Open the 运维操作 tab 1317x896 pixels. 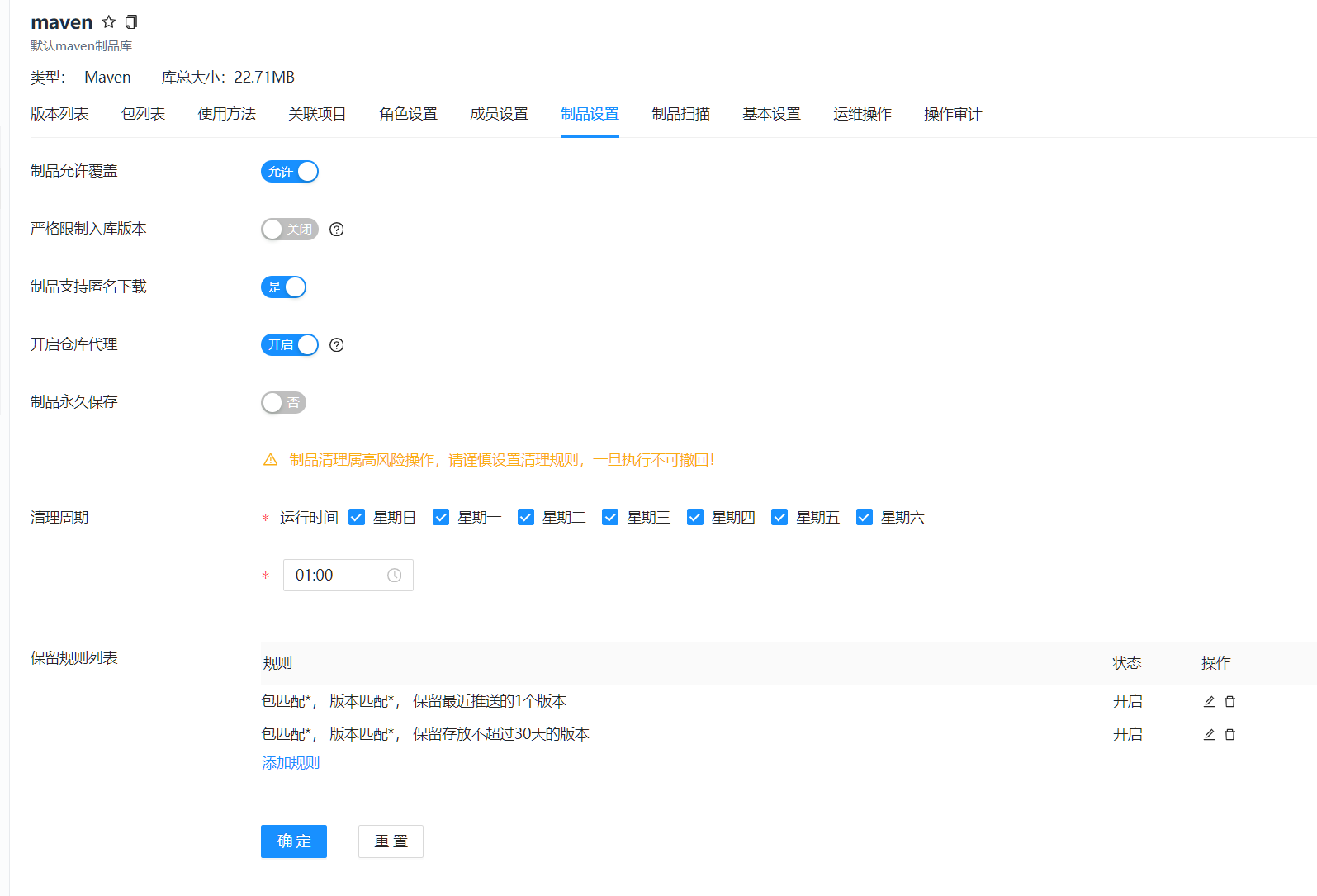863,114
